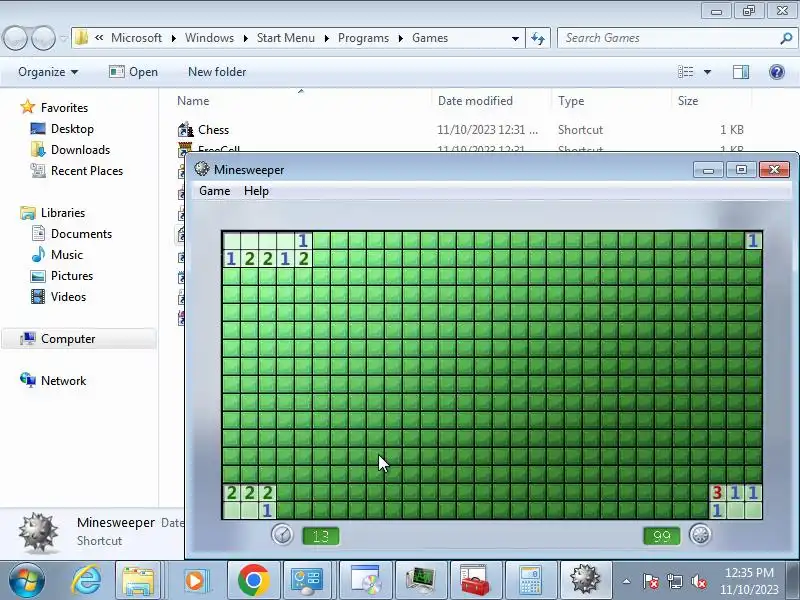Click the Action Center flag in system tray
The height and width of the screenshot is (600, 800).
[651, 581]
